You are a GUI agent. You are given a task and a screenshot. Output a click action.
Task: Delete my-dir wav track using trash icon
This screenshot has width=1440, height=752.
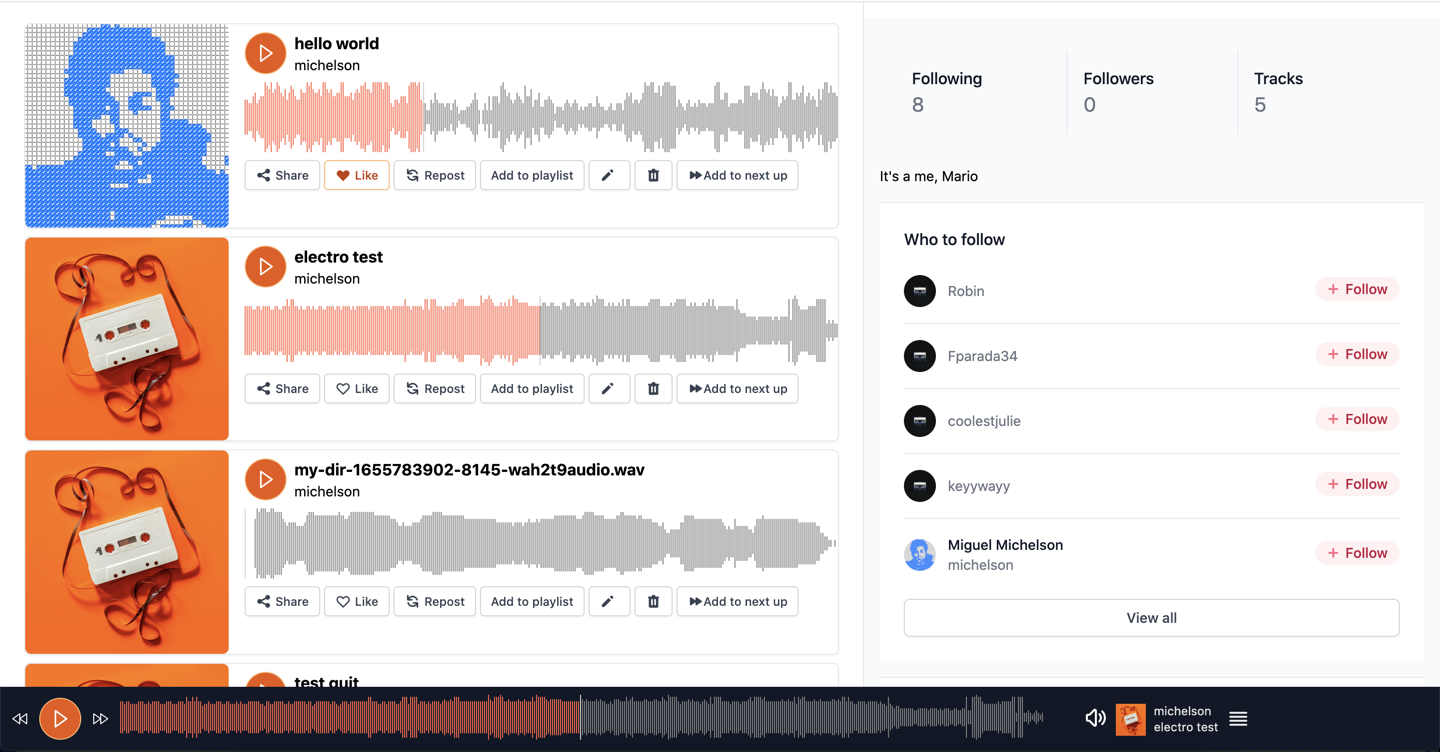[x=654, y=601]
